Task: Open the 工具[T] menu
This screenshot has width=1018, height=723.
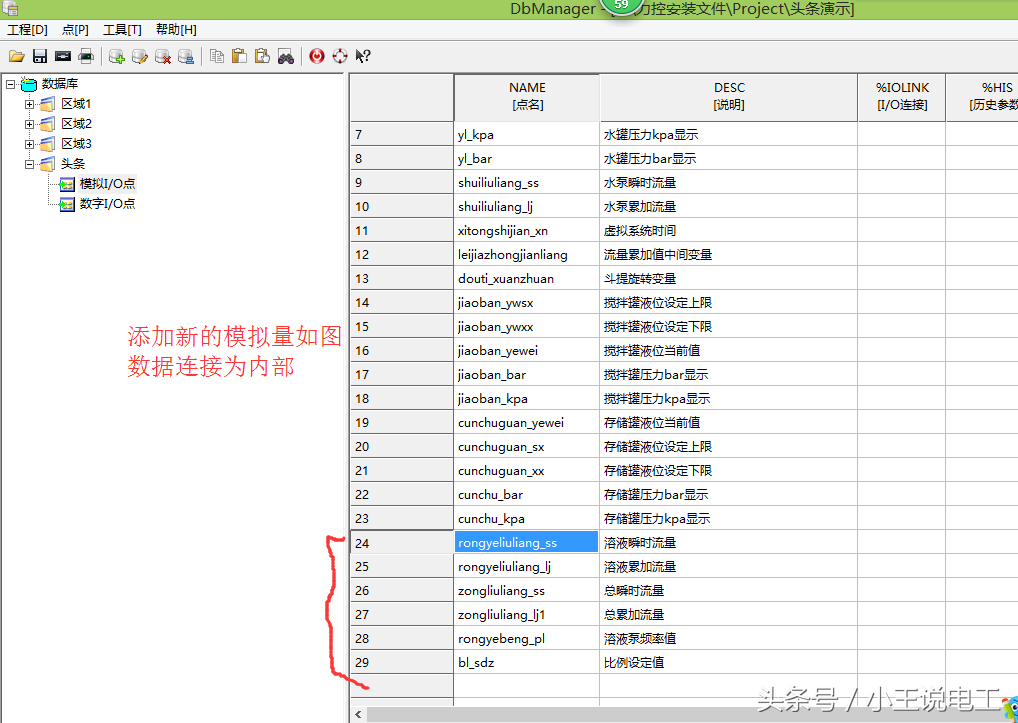Action: pyautogui.click(x=122, y=29)
